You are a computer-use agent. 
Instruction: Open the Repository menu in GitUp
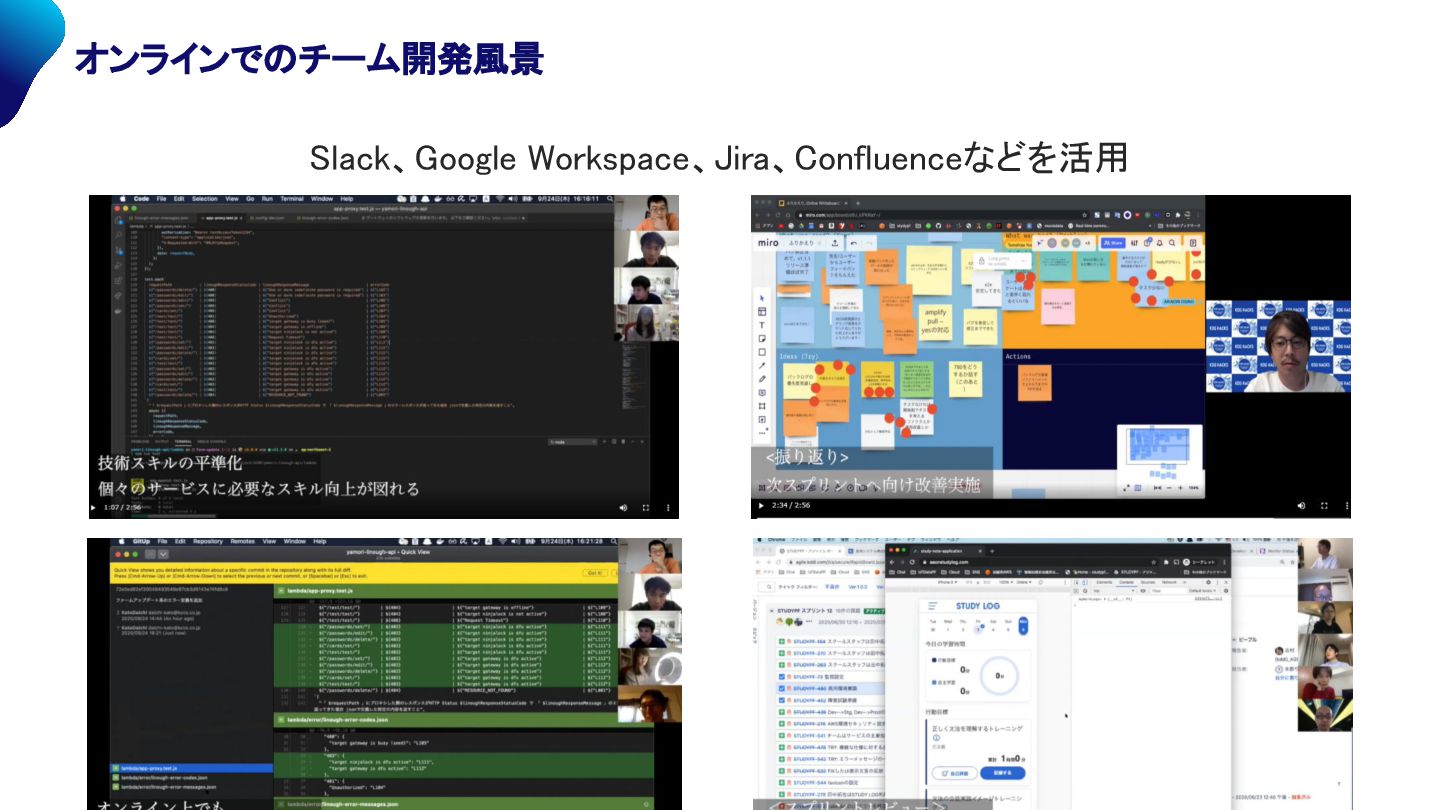tap(208, 541)
